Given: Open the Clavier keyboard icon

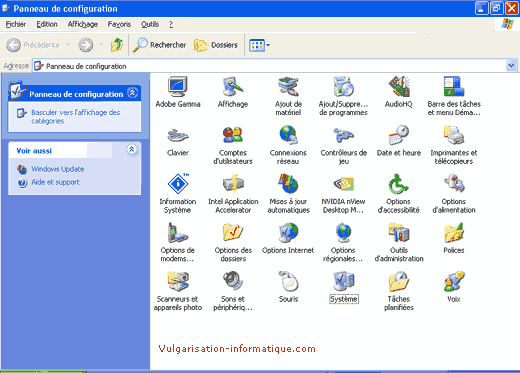Looking at the screenshot, I should 178,136.
